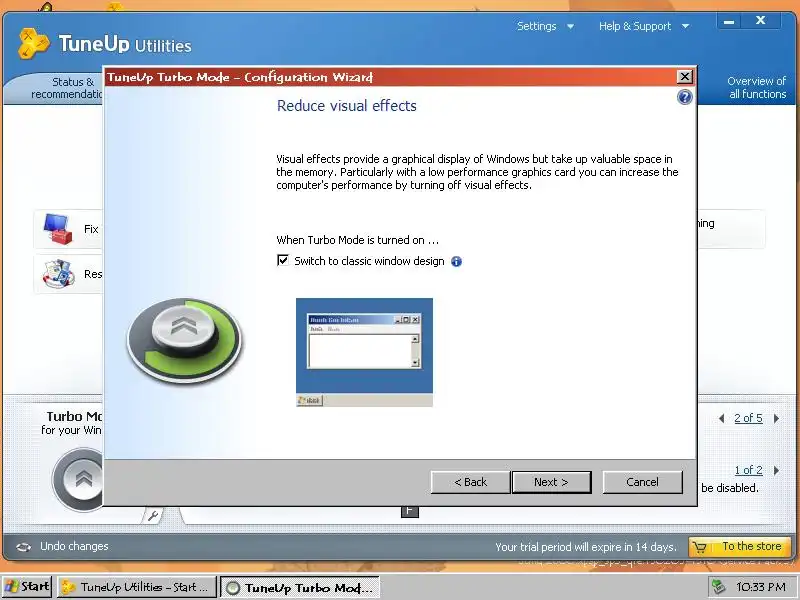Viewport: 800px width, 600px height.
Task: Go to next item right of 1 of 2
Action: click(777, 470)
